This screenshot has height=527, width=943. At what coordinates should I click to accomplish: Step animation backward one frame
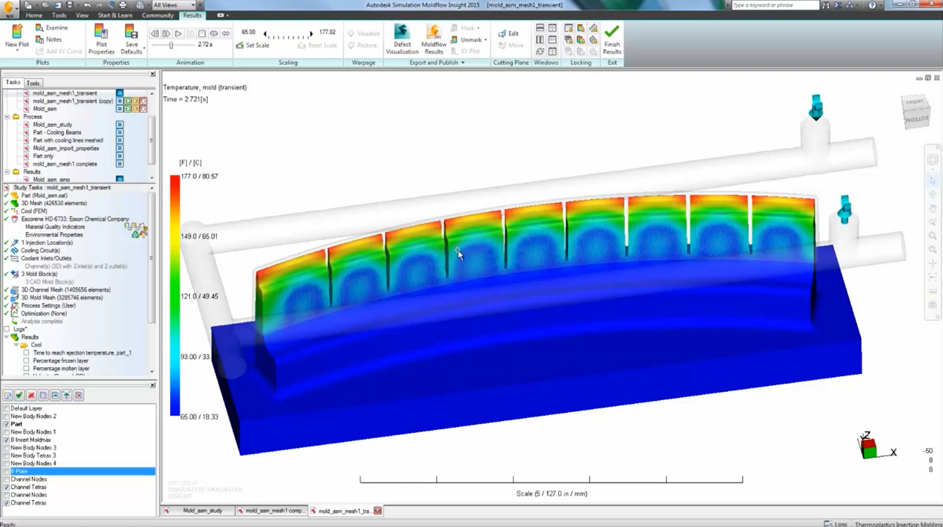coord(155,34)
